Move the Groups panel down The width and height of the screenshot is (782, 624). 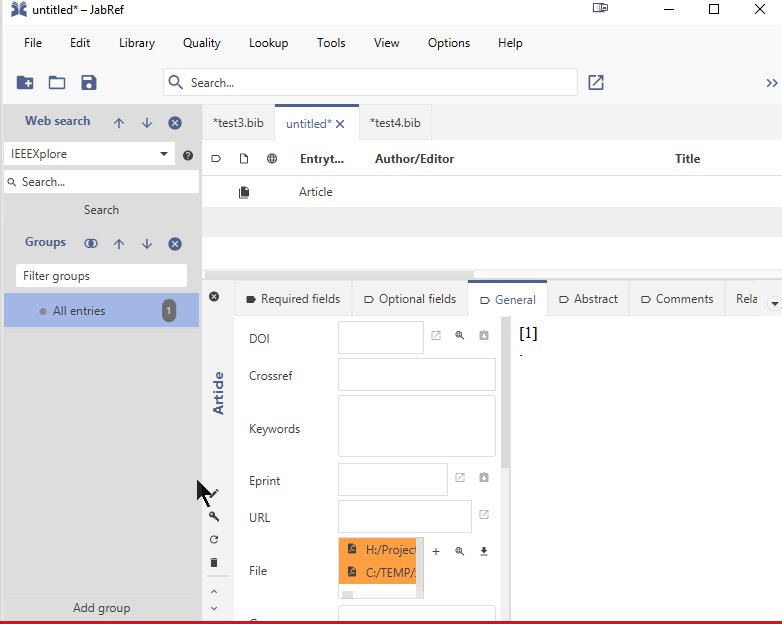point(147,243)
